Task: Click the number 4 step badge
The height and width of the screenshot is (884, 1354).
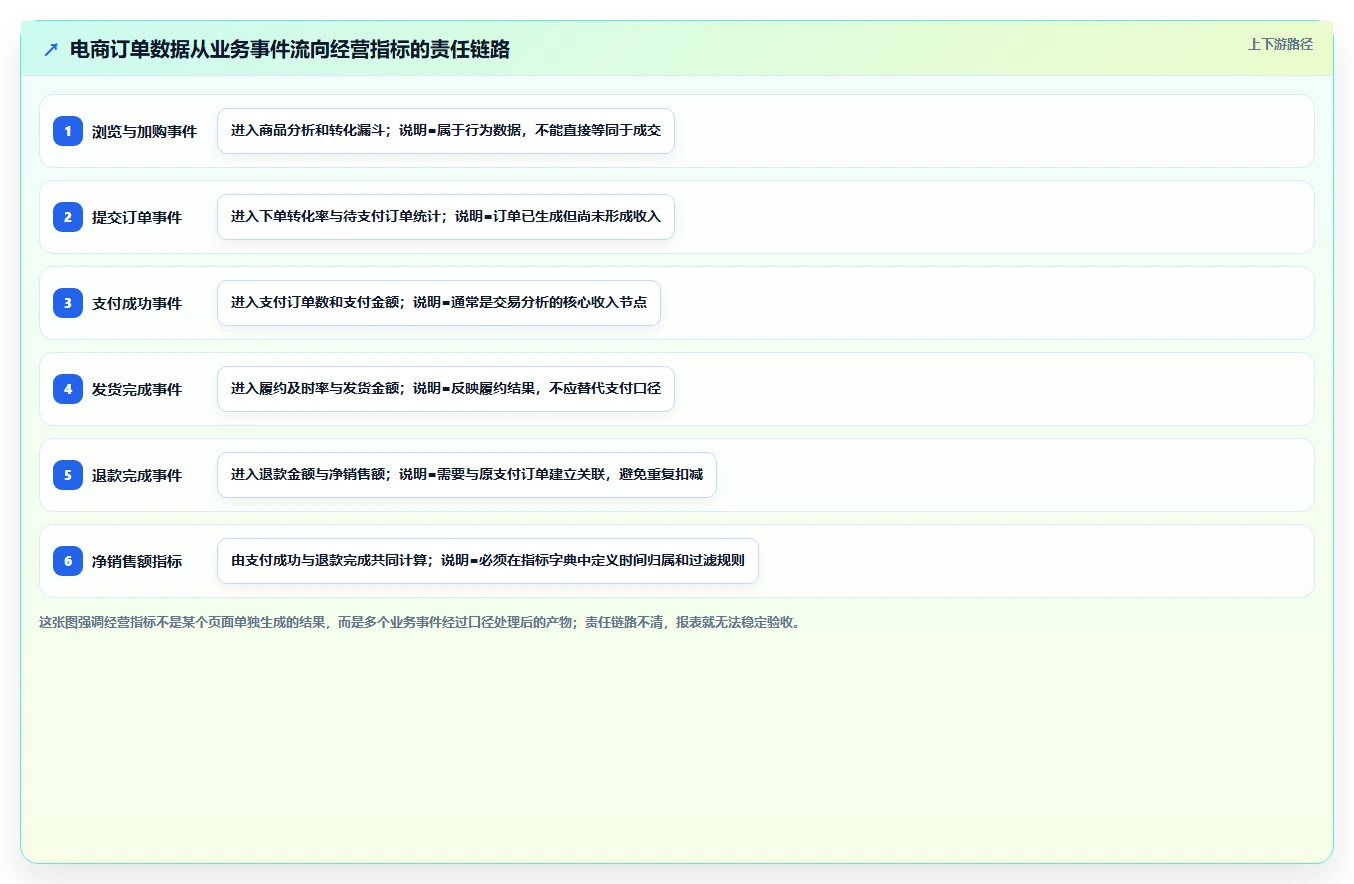Action: coord(68,388)
